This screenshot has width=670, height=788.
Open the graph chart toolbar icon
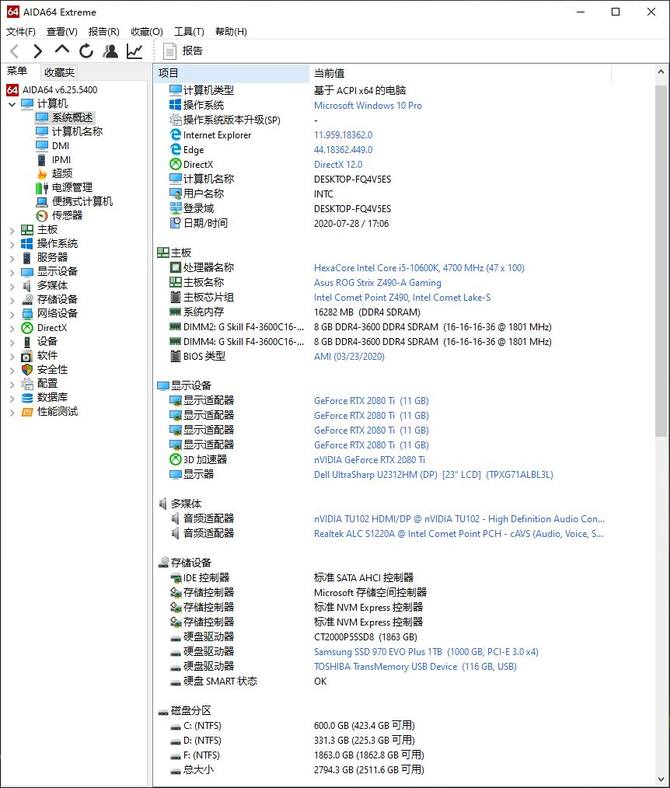134,51
